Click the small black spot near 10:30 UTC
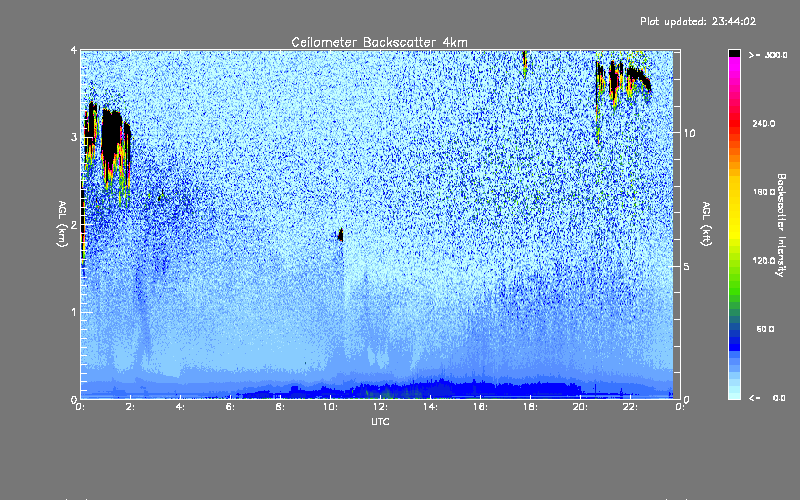Image resolution: width=800 pixels, height=500 pixels. point(340,235)
